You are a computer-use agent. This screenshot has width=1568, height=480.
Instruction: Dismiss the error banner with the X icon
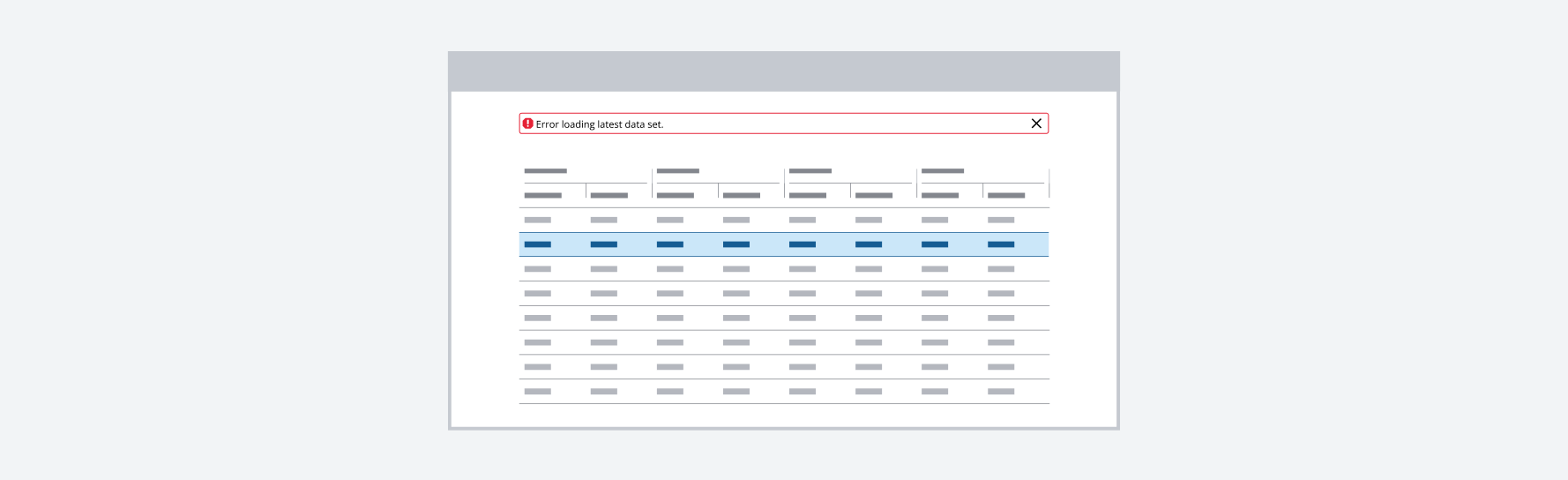point(1036,124)
